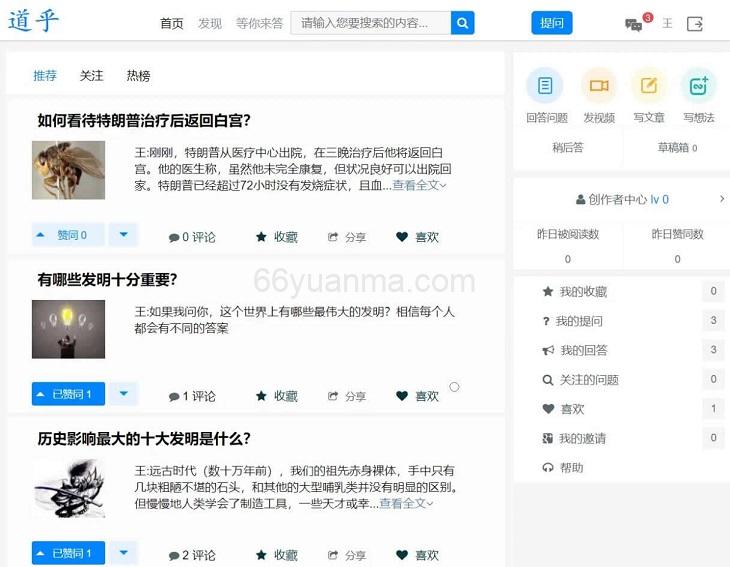
Task: Open the 创作者中心 lv 0 heading
Action: click(622, 199)
